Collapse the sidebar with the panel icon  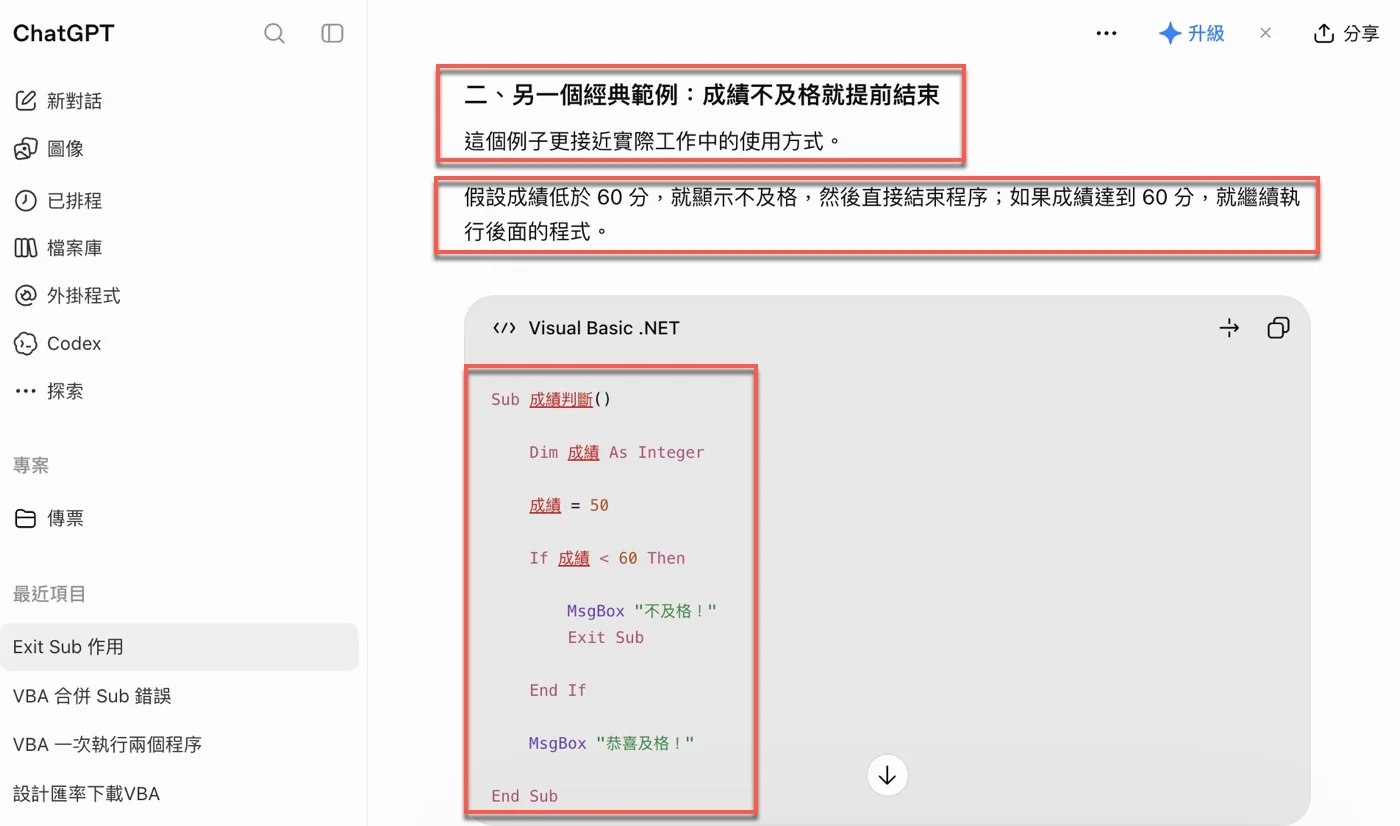pyautogui.click(x=332, y=34)
